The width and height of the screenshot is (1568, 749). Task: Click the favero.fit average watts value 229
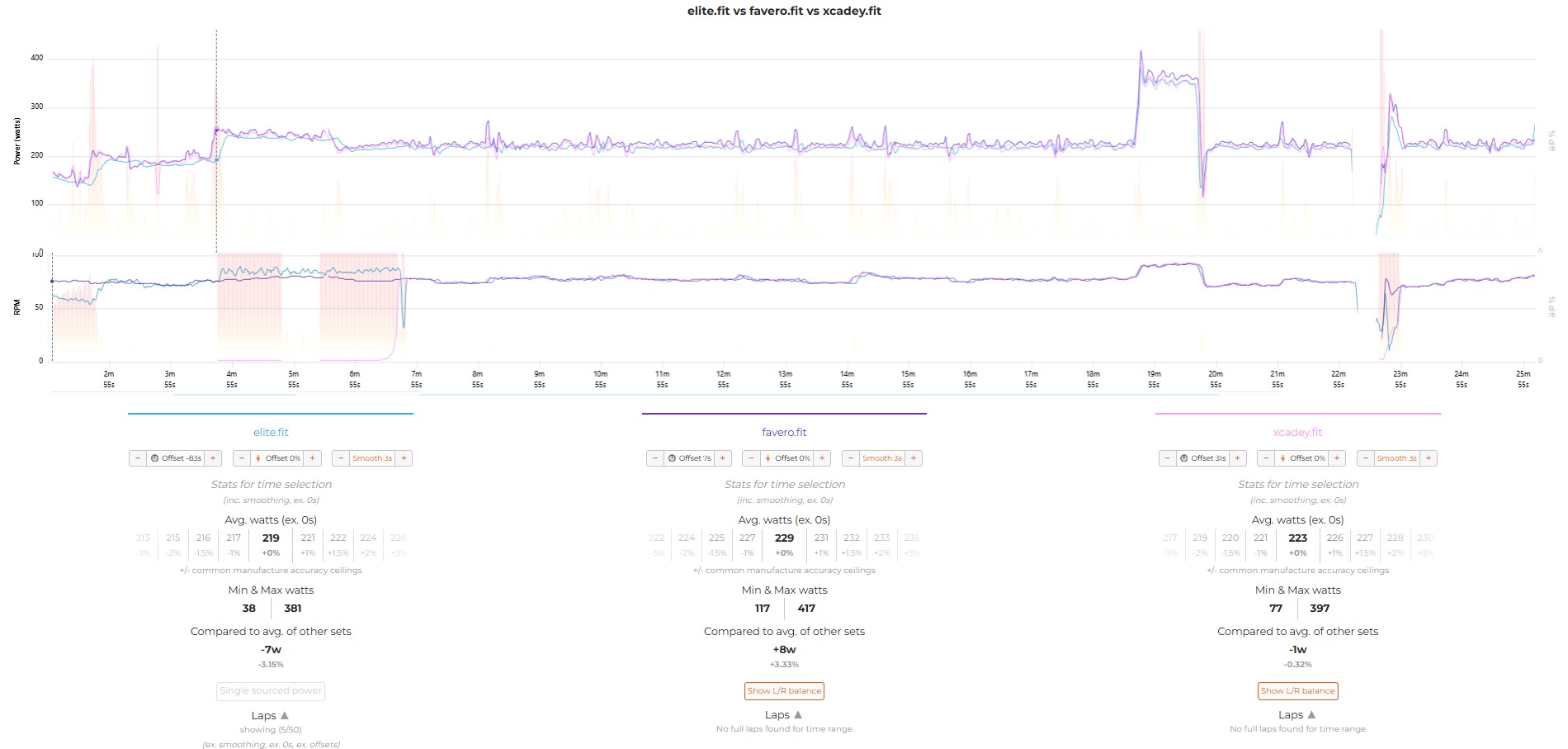[x=784, y=538]
